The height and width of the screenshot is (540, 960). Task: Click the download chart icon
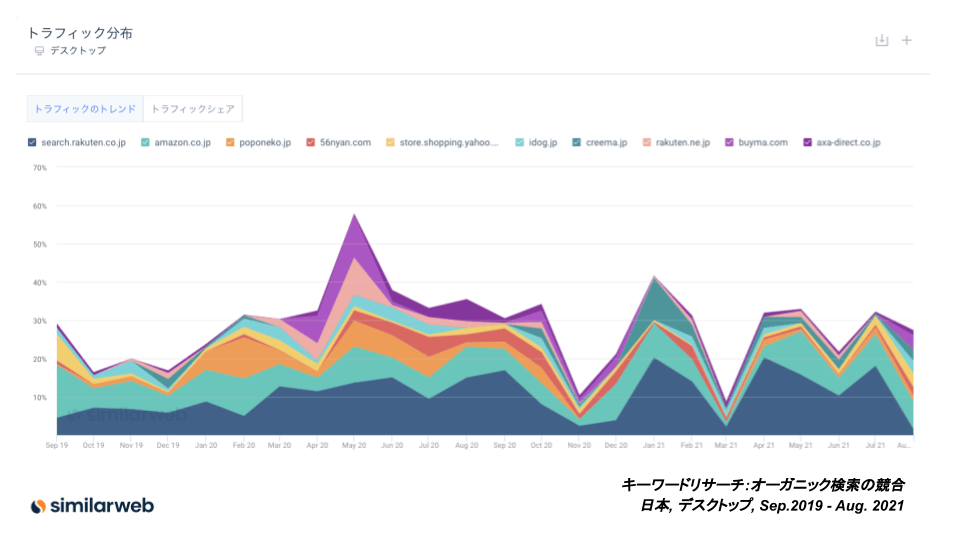(881, 40)
